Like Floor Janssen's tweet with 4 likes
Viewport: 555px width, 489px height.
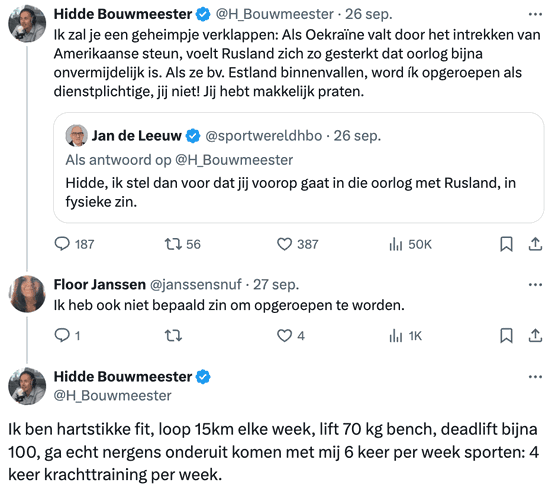click(x=291, y=335)
